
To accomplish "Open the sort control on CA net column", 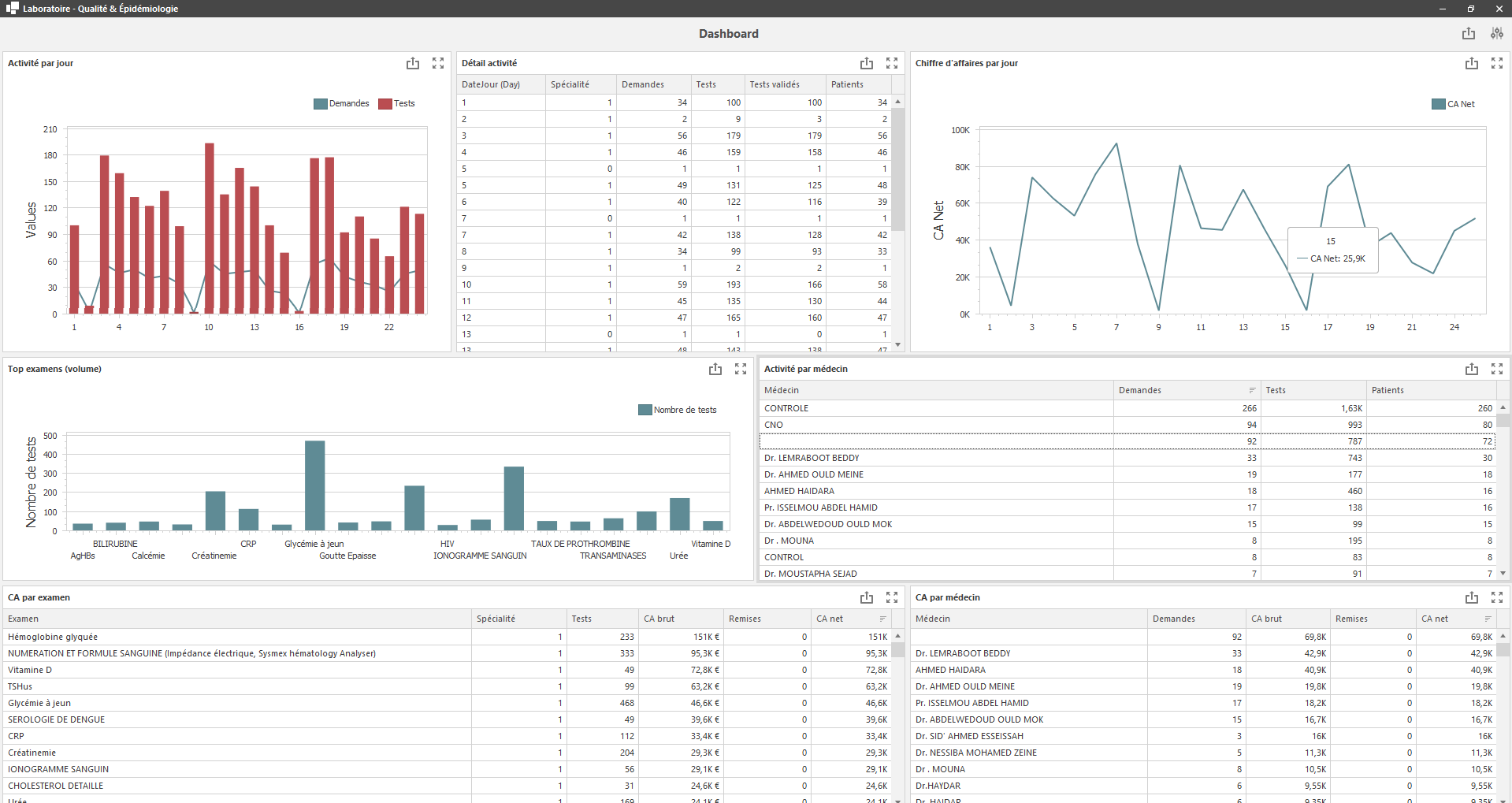I will (x=883, y=619).
